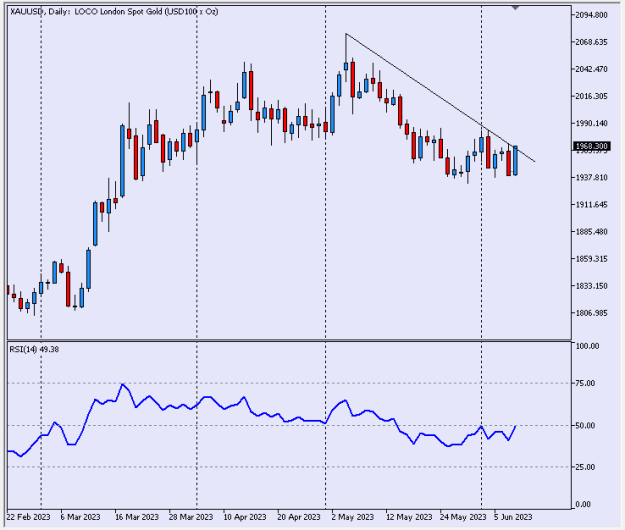The height and width of the screenshot is (530, 625).
Task: Click the 24 May 2023 date label
Action: point(463,517)
